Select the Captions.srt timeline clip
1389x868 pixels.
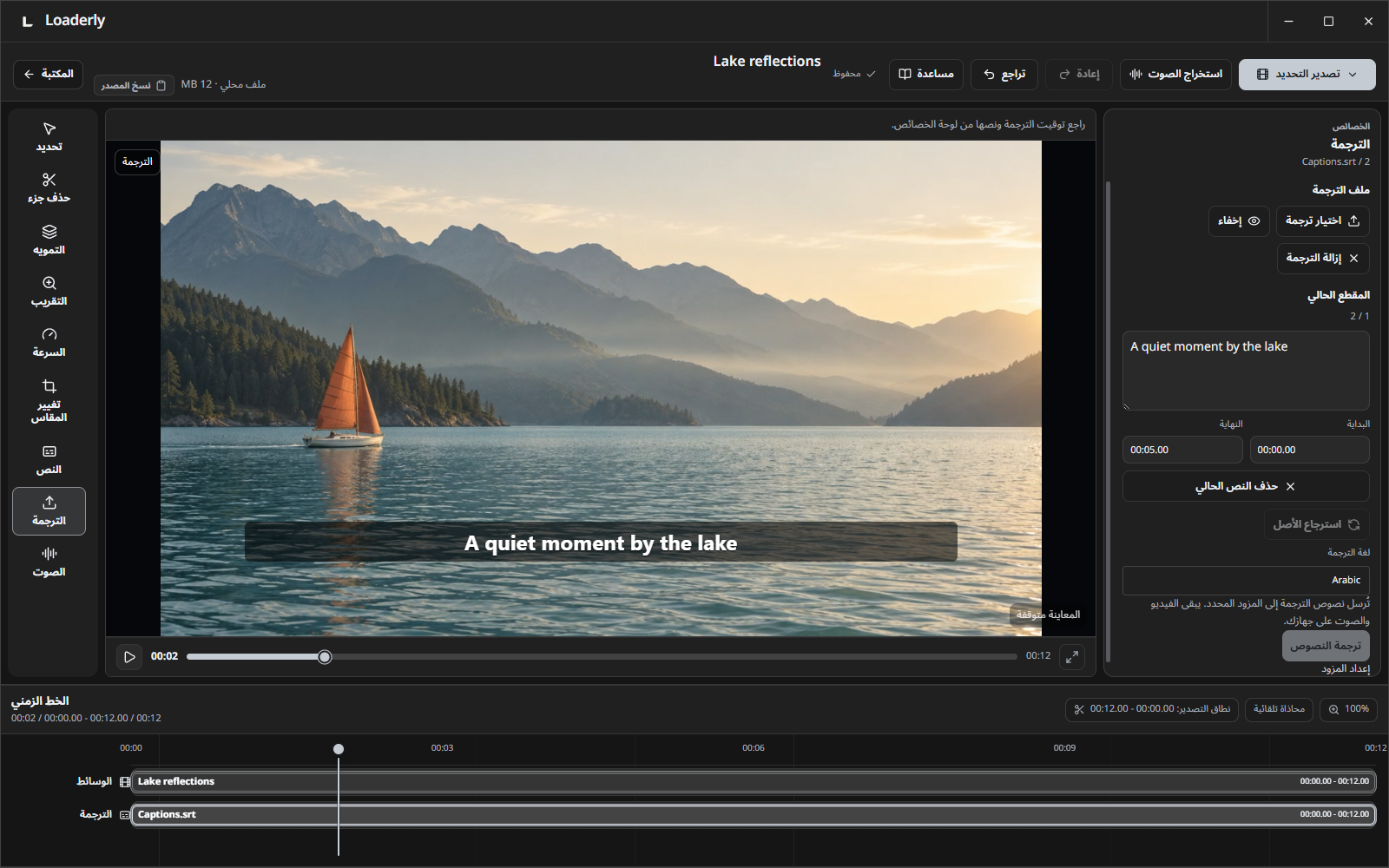(753, 814)
